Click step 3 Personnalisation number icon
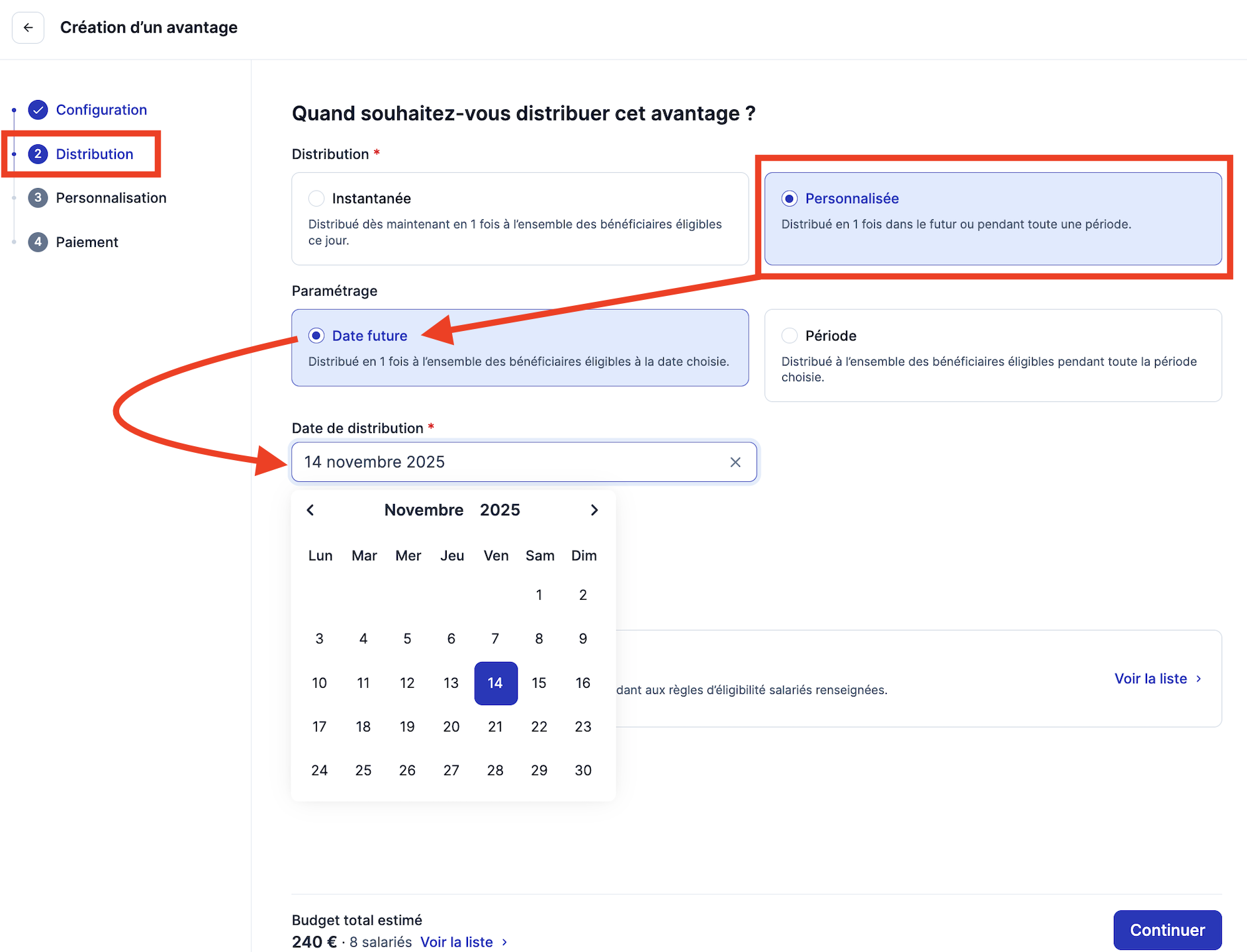The image size is (1247, 952). click(38, 198)
